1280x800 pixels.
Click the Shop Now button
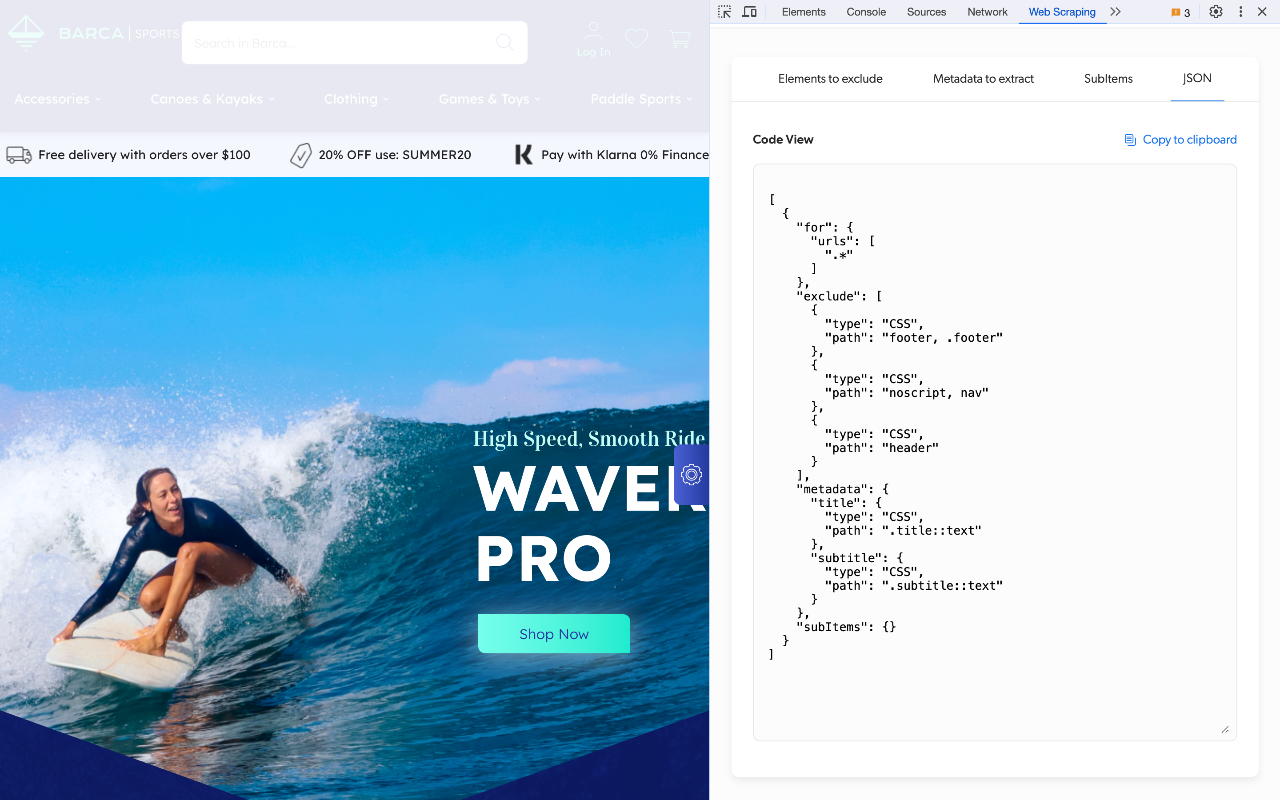tap(553, 633)
